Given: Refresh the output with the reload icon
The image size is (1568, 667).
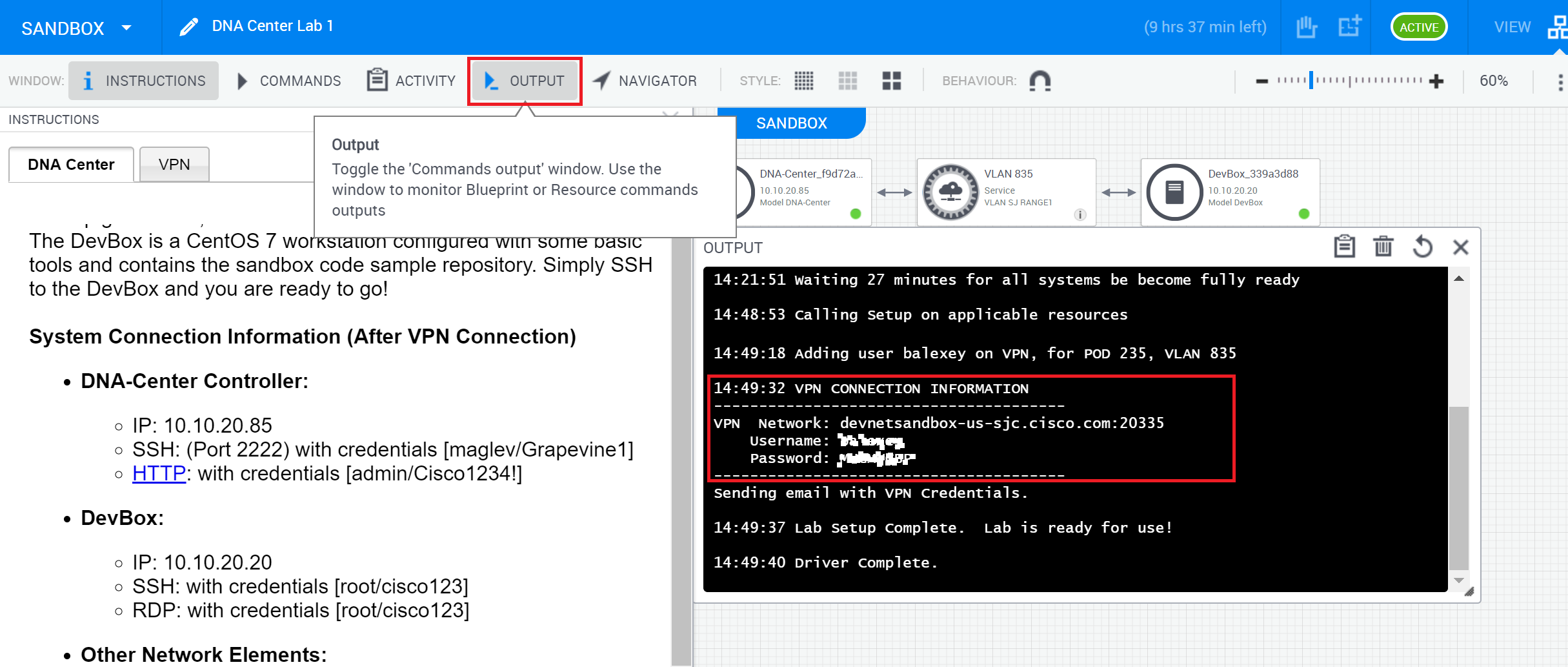Looking at the screenshot, I should pyautogui.click(x=1422, y=246).
